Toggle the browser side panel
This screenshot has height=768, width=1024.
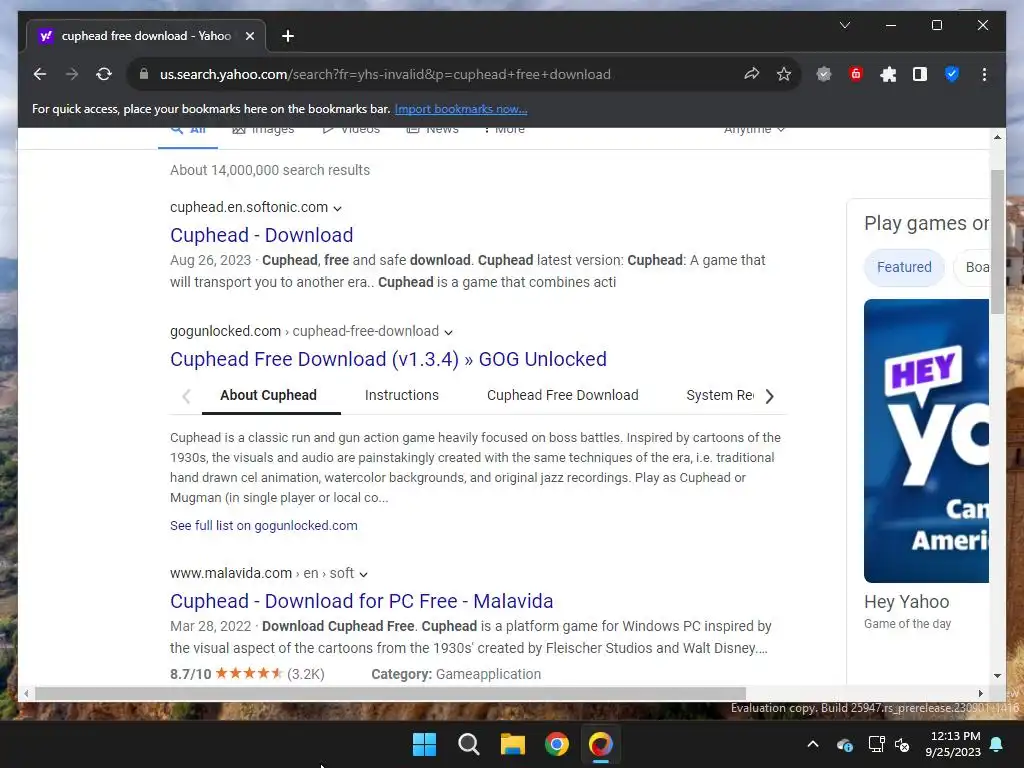click(x=920, y=74)
